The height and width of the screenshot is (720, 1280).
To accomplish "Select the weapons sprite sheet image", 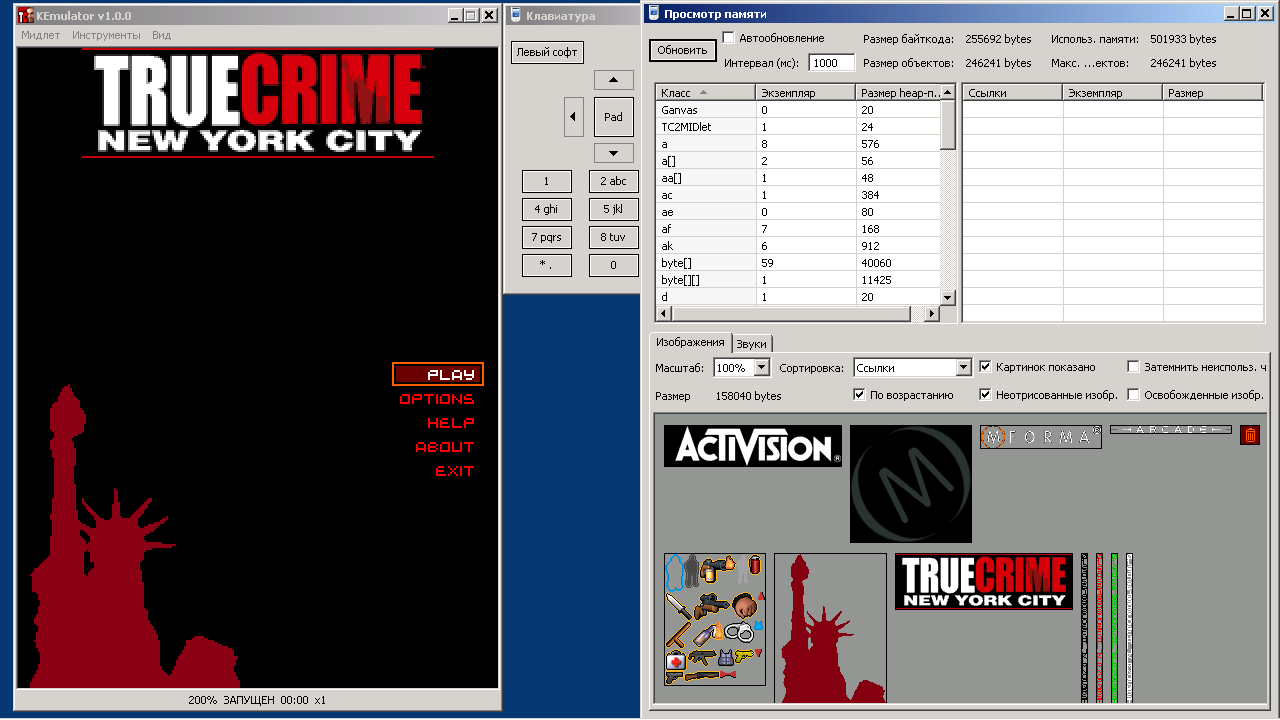I will tap(715, 619).
